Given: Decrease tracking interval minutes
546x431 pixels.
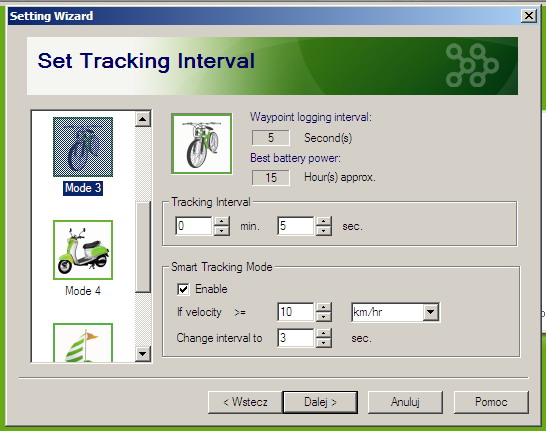Looking at the screenshot, I should (221, 231).
